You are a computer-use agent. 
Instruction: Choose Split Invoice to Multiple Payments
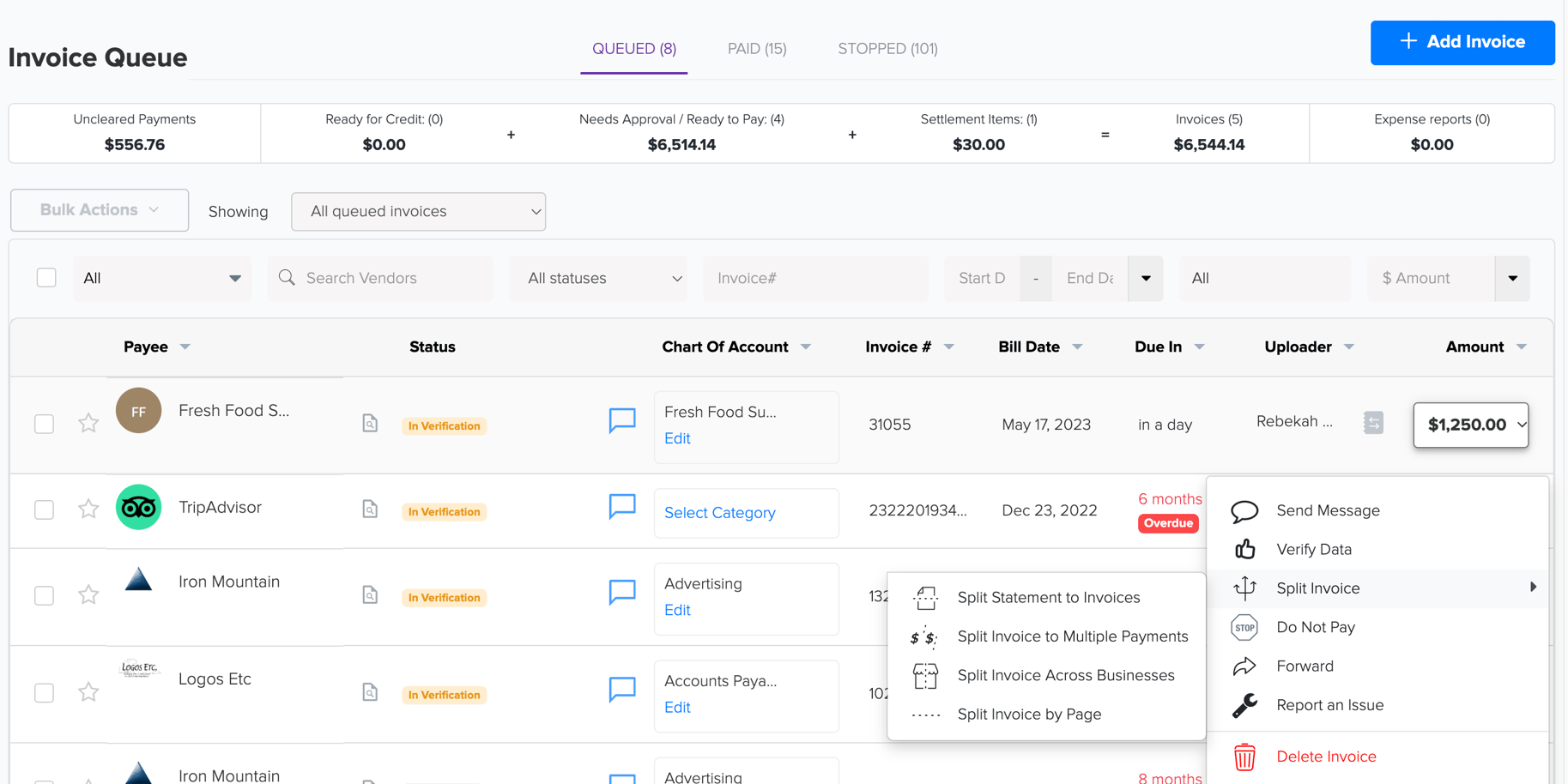(x=1072, y=636)
